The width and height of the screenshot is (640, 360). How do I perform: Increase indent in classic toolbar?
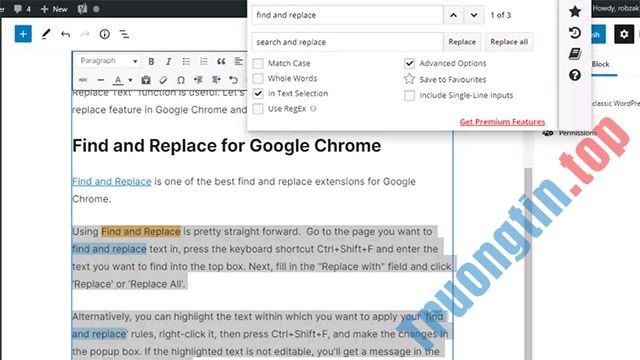pyautogui.click(x=216, y=80)
